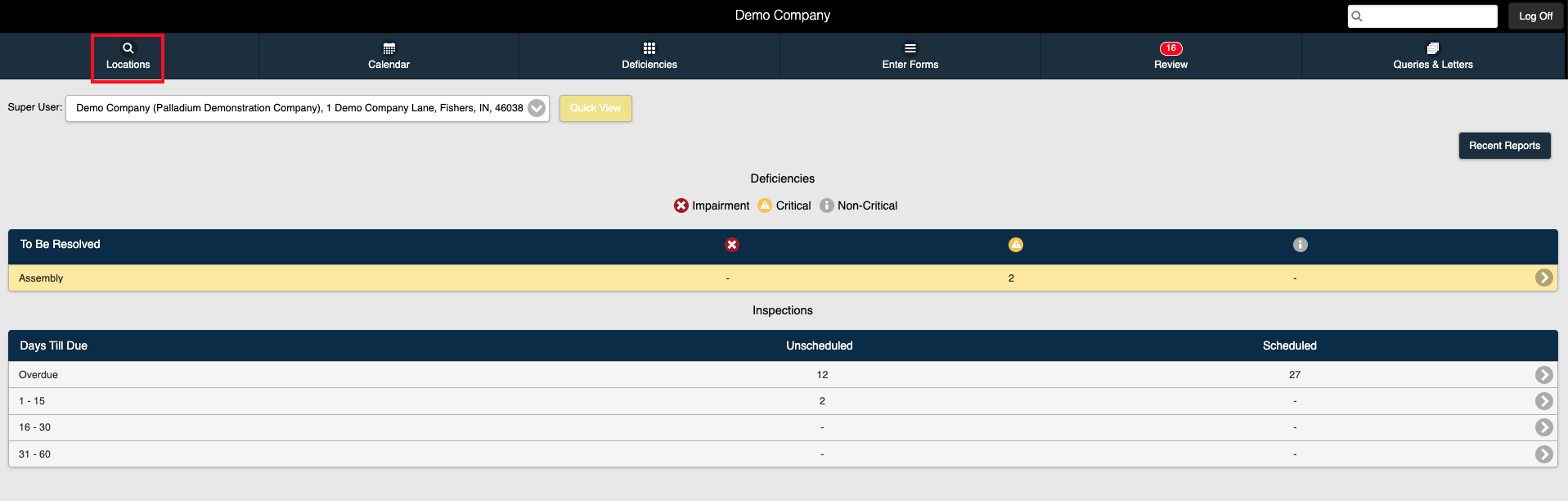Click the Overdue row label
The image size is (1568, 501).
click(38, 375)
